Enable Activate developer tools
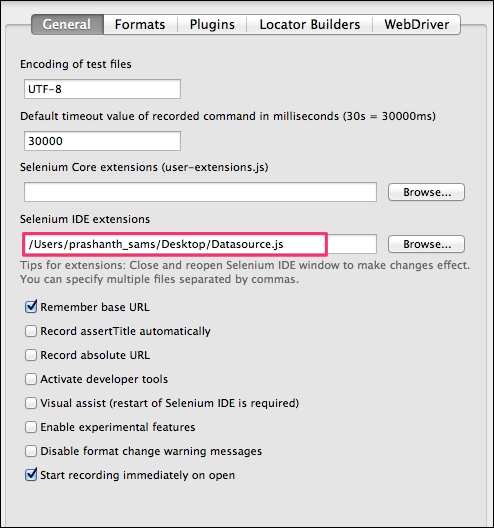The width and height of the screenshot is (494, 528). [31, 379]
